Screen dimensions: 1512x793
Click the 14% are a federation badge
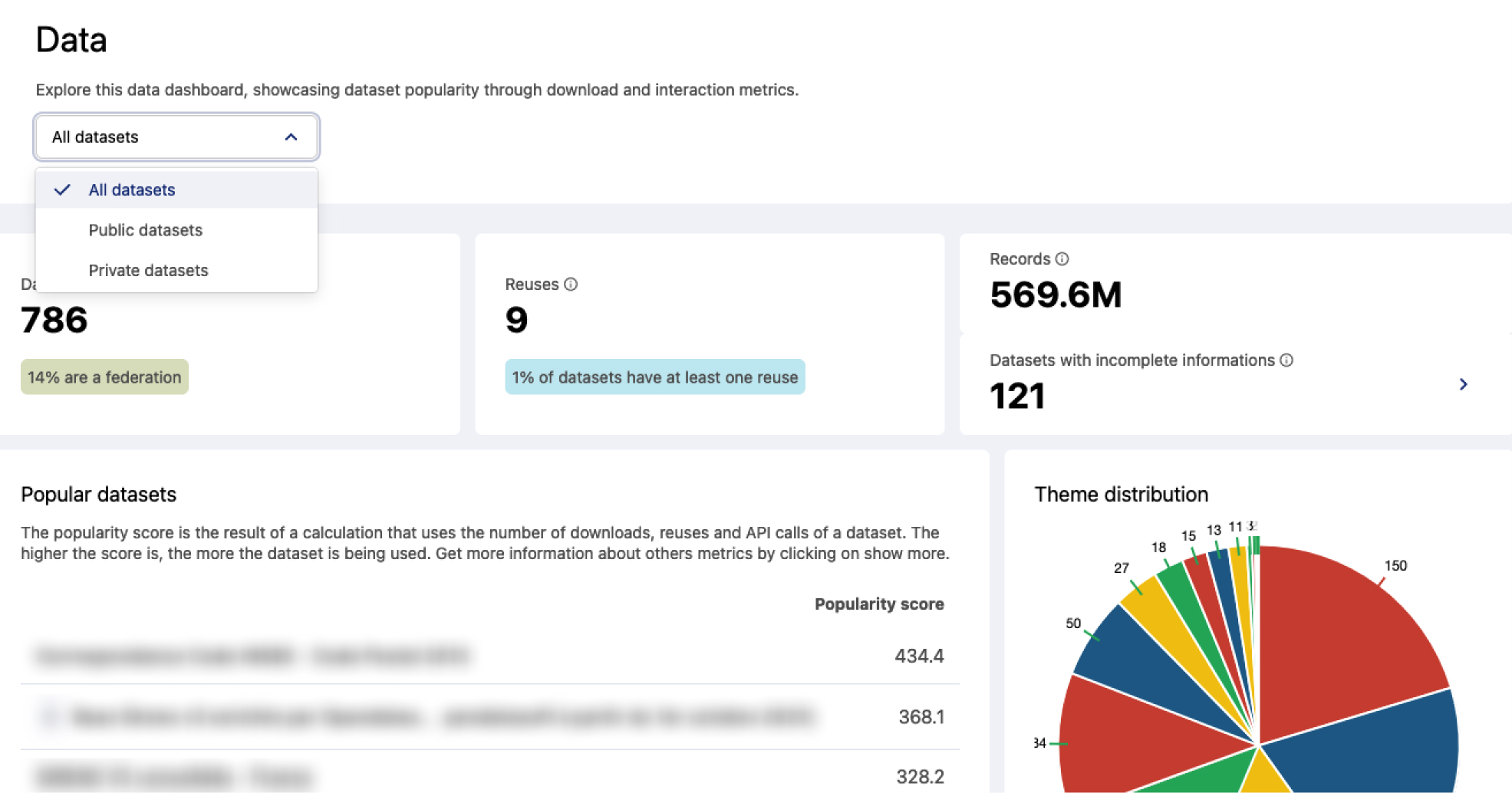click(104, 377)
